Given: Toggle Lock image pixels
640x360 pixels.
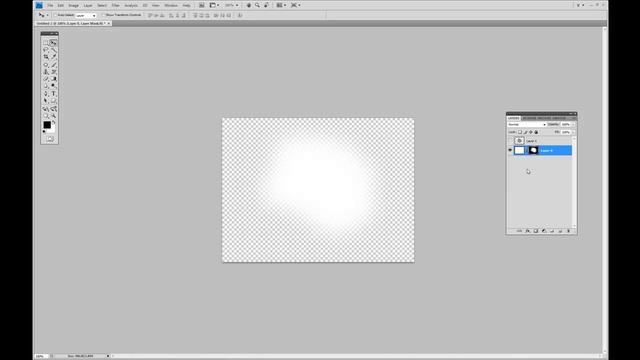Looking at the screenshot, I should tap(525, 132).
